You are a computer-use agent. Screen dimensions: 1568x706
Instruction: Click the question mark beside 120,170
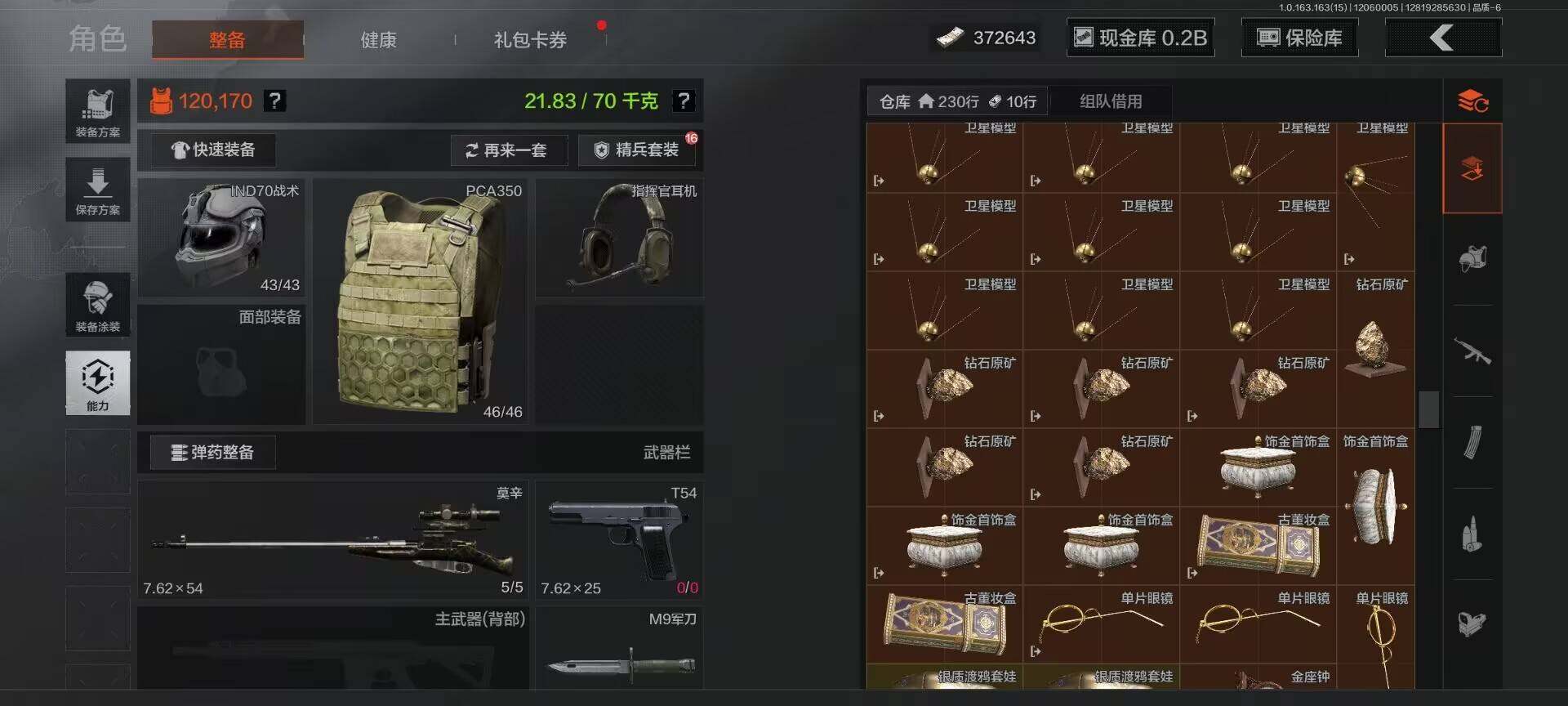click(x=275, y=101)
